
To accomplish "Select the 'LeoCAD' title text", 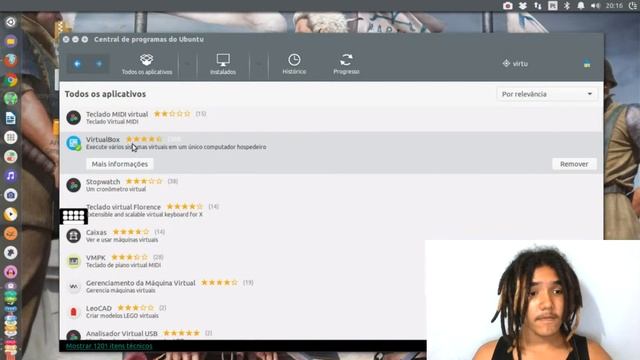I will coord(98,308).
